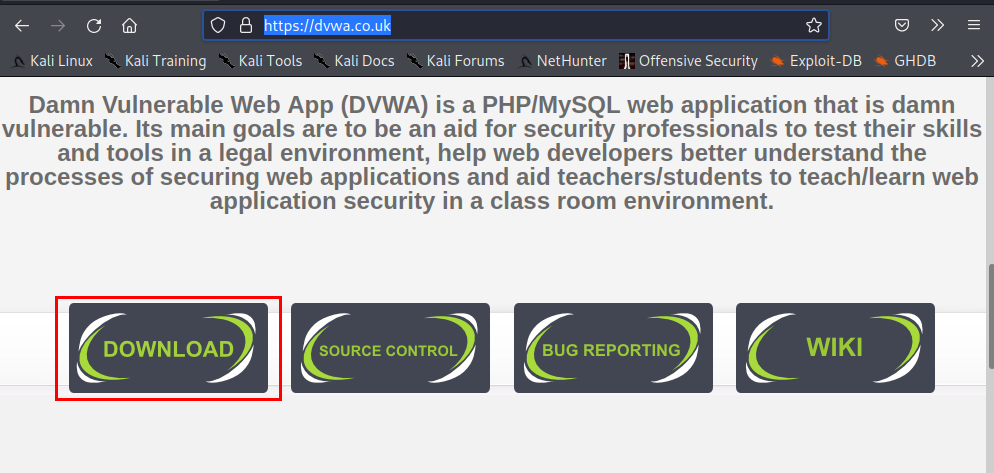The width and height of the screenshot is (994, 473).
Task: Go to the browser home page
Action: pos(129,25)
